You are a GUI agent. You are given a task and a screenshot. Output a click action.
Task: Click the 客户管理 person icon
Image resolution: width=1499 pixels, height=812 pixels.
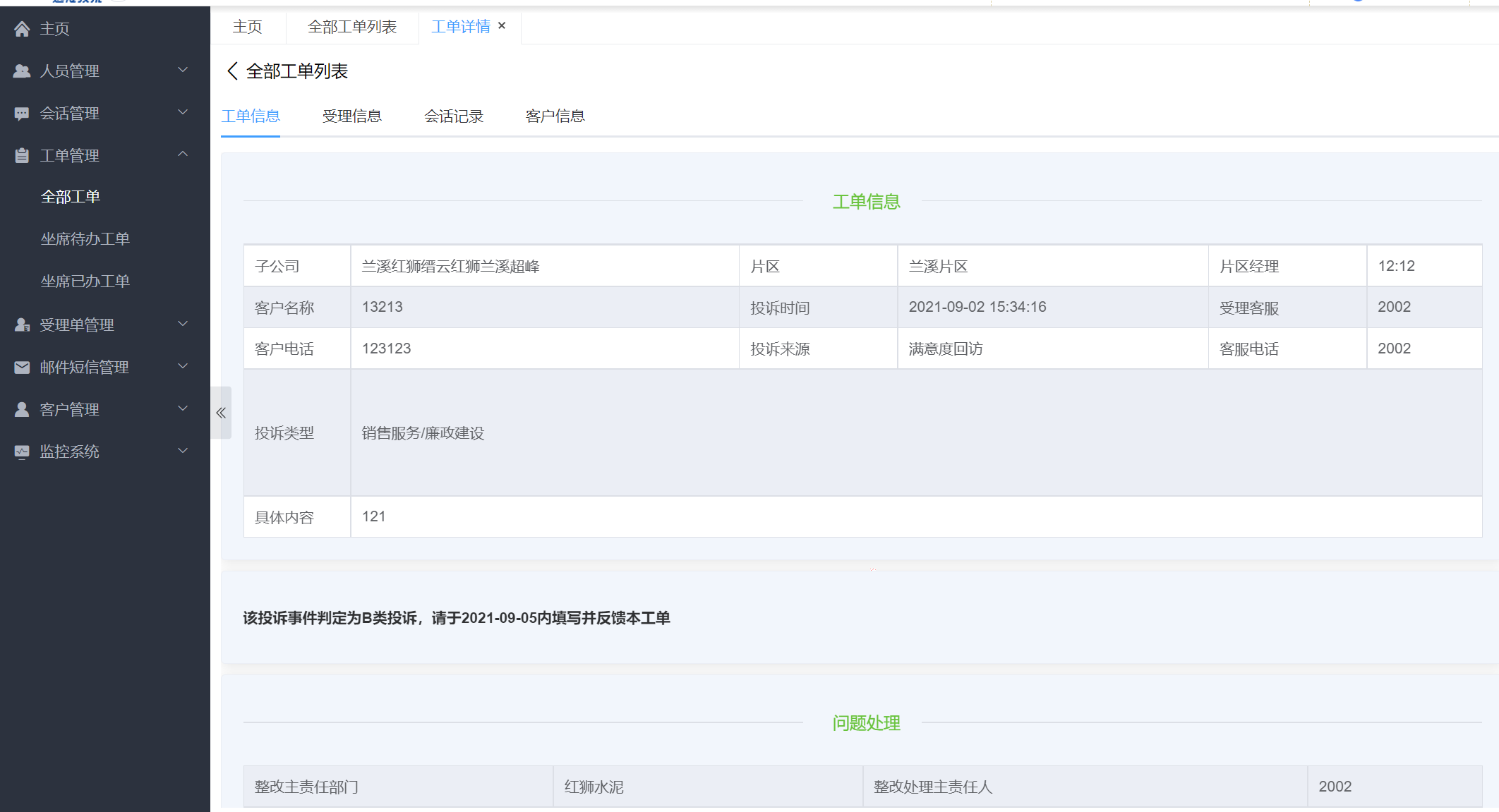22,410
